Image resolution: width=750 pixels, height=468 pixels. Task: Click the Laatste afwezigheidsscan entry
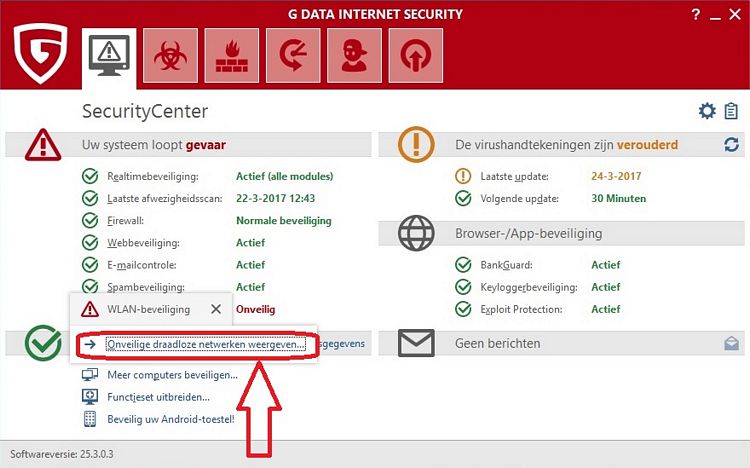(165, 198)
